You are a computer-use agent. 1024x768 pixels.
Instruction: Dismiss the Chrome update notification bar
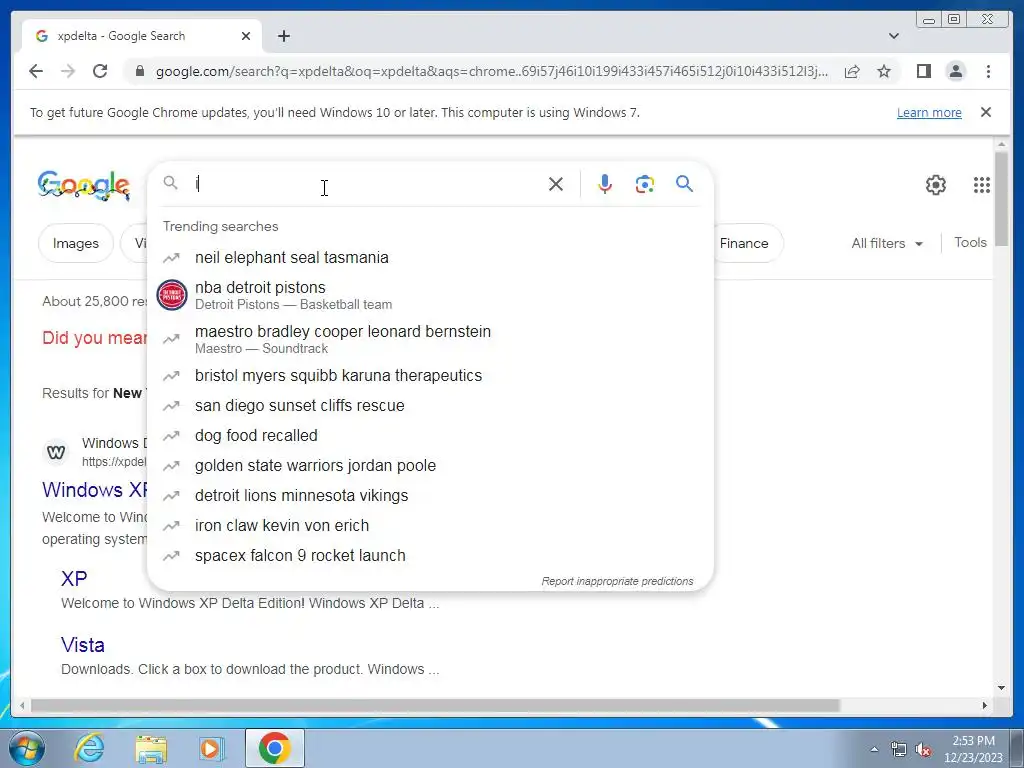pyautogui.click(x=986, y=112)
